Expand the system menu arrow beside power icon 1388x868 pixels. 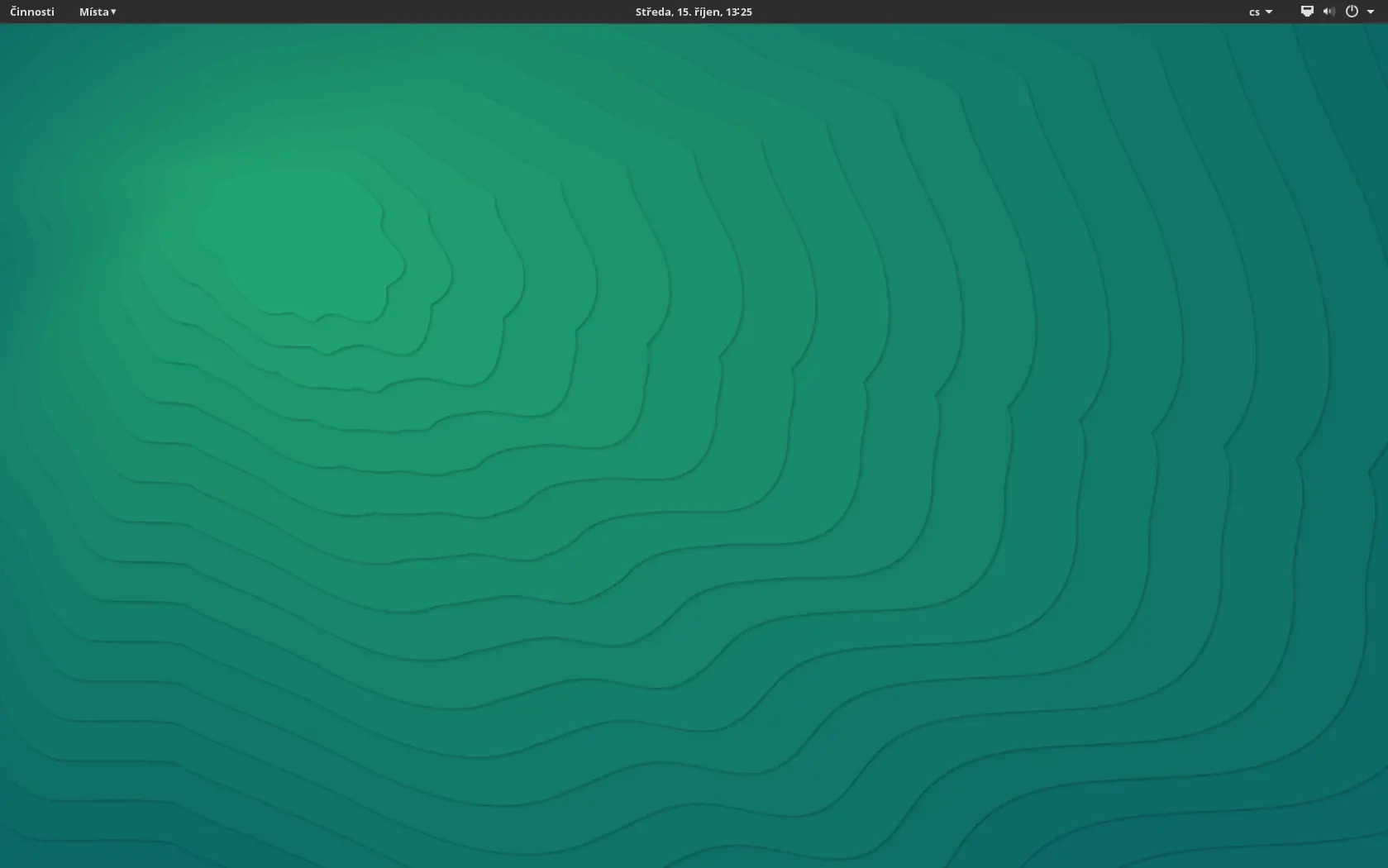point(1371,12)
